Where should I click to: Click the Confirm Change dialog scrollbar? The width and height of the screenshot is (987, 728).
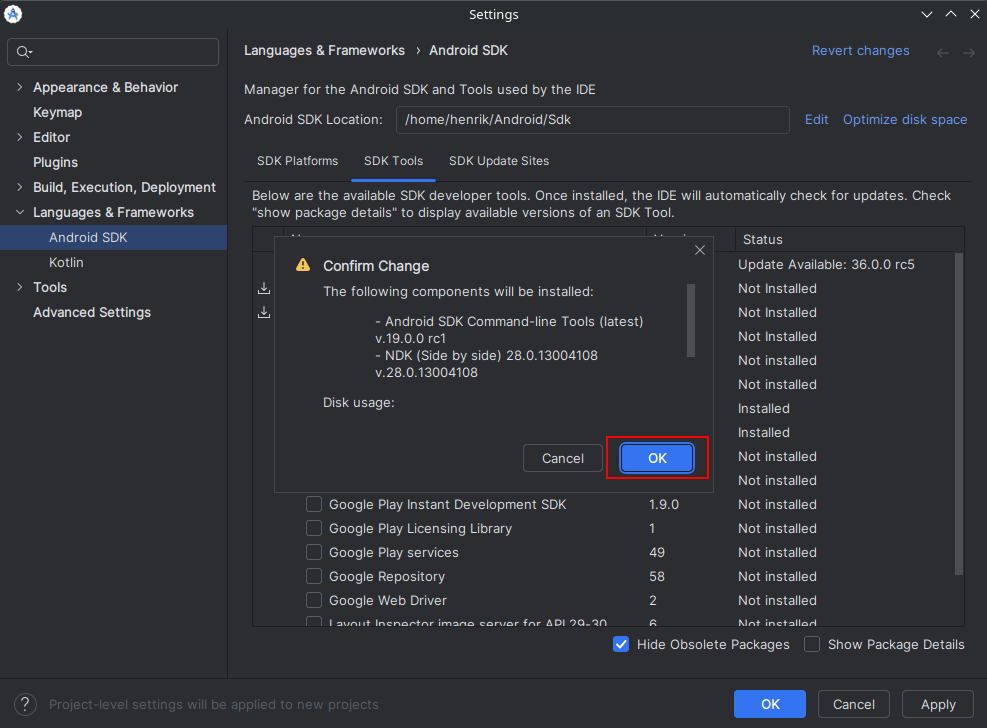(691, 320)
